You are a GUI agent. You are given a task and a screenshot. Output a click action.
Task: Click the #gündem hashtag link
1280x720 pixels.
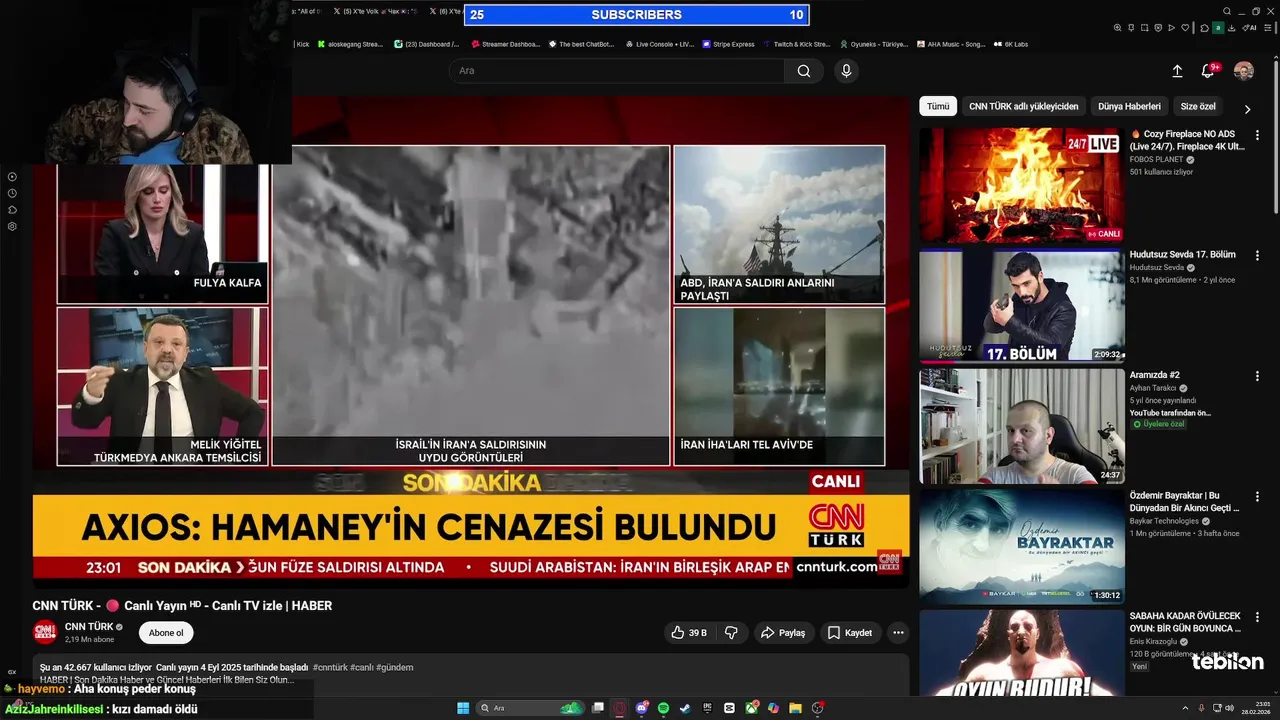(395, 667)
